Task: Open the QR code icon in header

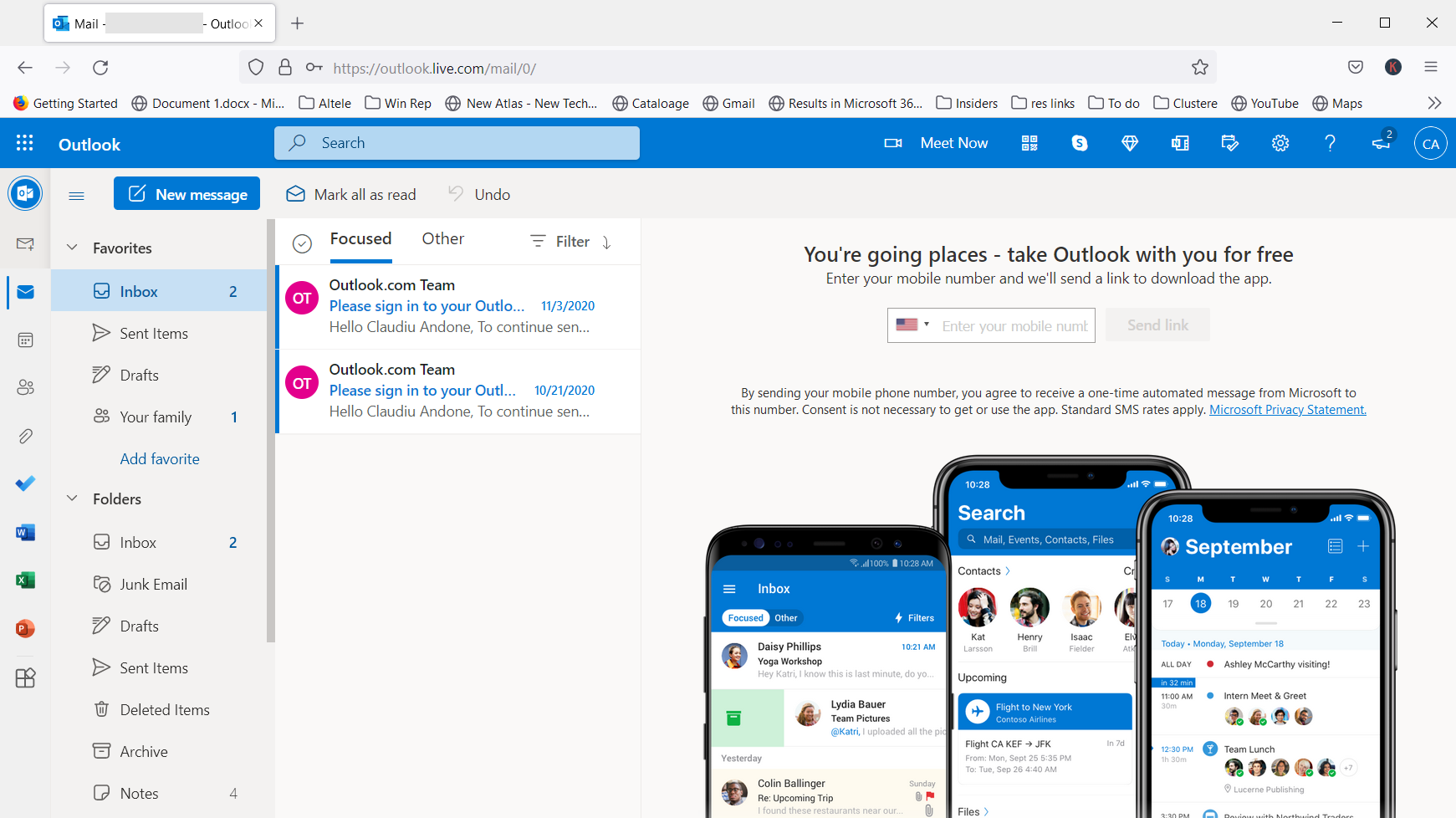Action: point(1029,143)
